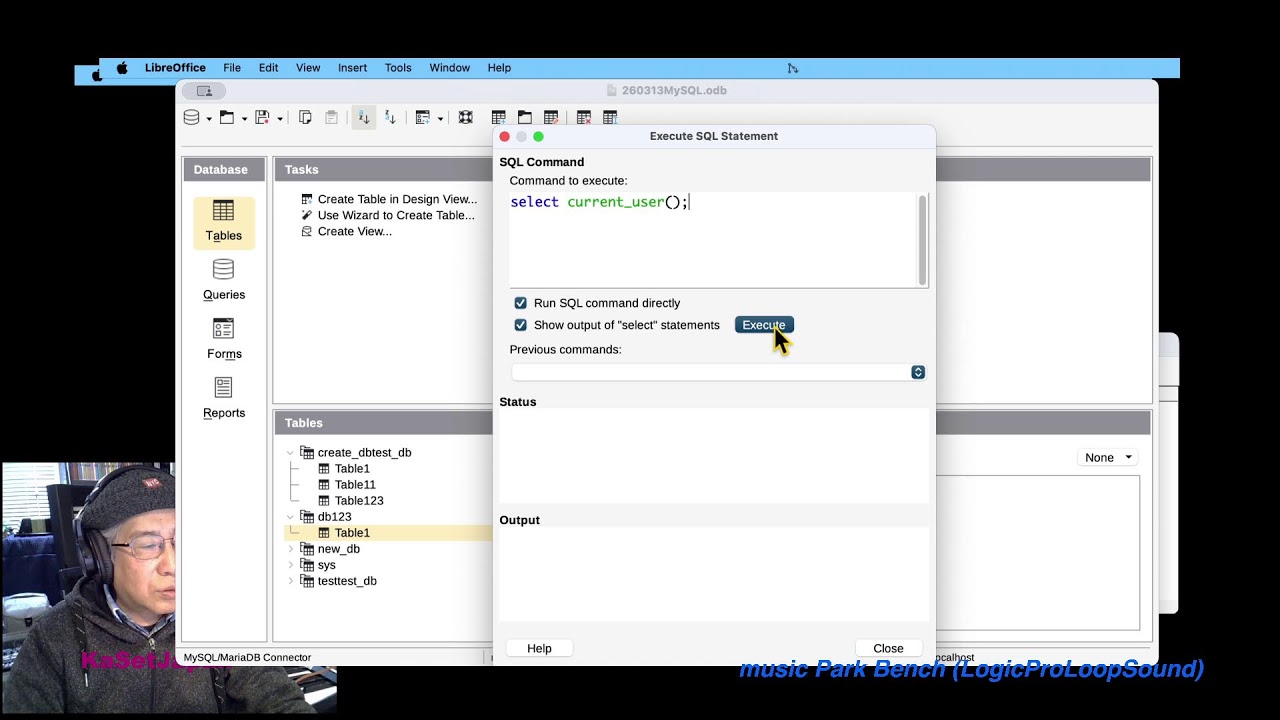Collapse the db123 tree node

(x=291, y=517)
